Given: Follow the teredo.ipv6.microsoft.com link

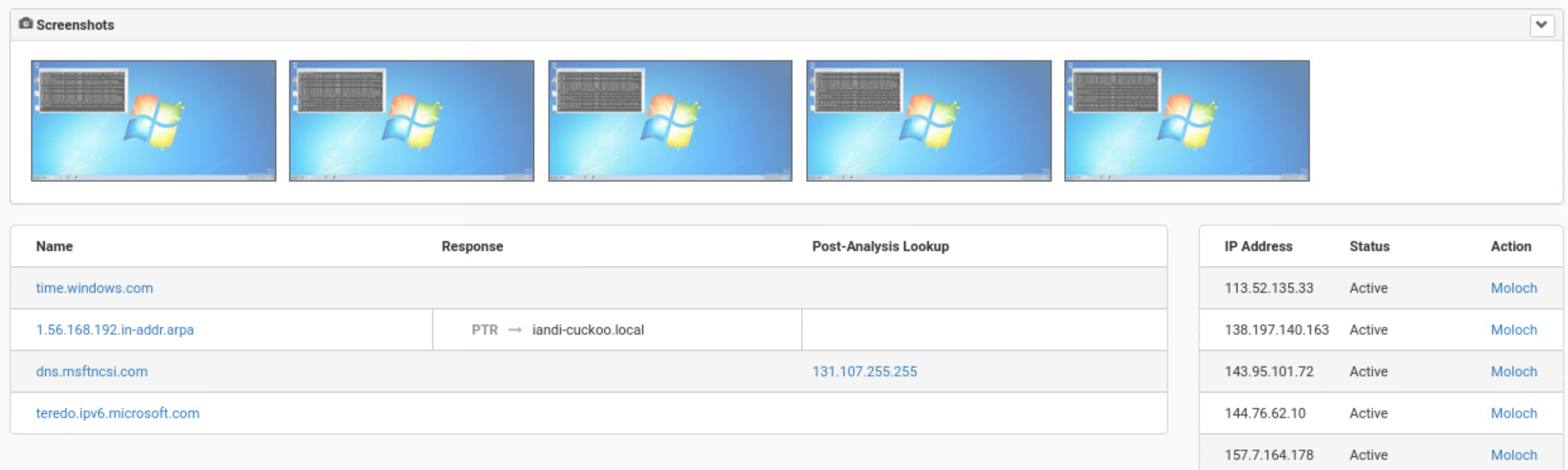Looking at the screenshot, I should click(117, 413).
